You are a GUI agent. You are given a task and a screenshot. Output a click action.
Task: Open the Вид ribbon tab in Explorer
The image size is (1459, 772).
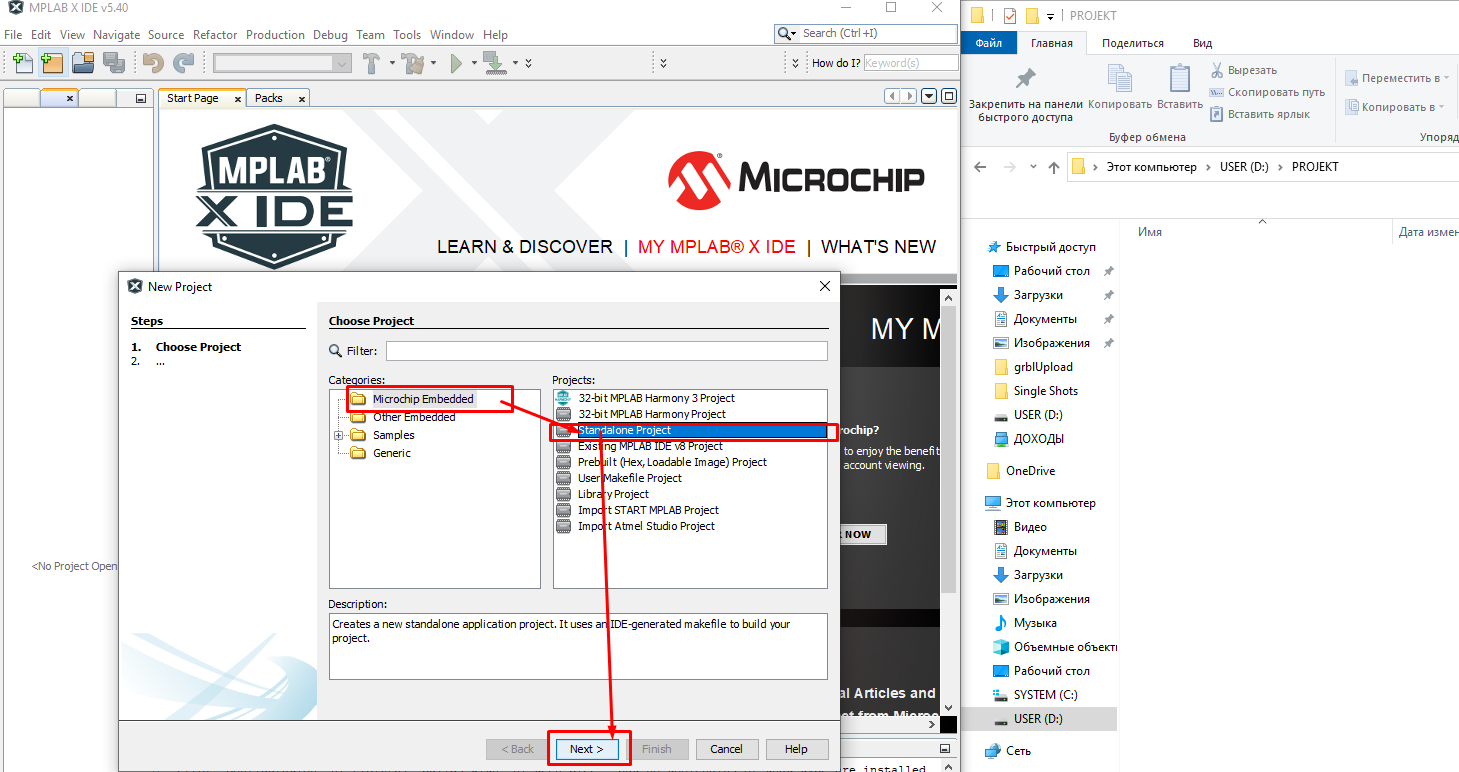click(x=1202, y=43)
